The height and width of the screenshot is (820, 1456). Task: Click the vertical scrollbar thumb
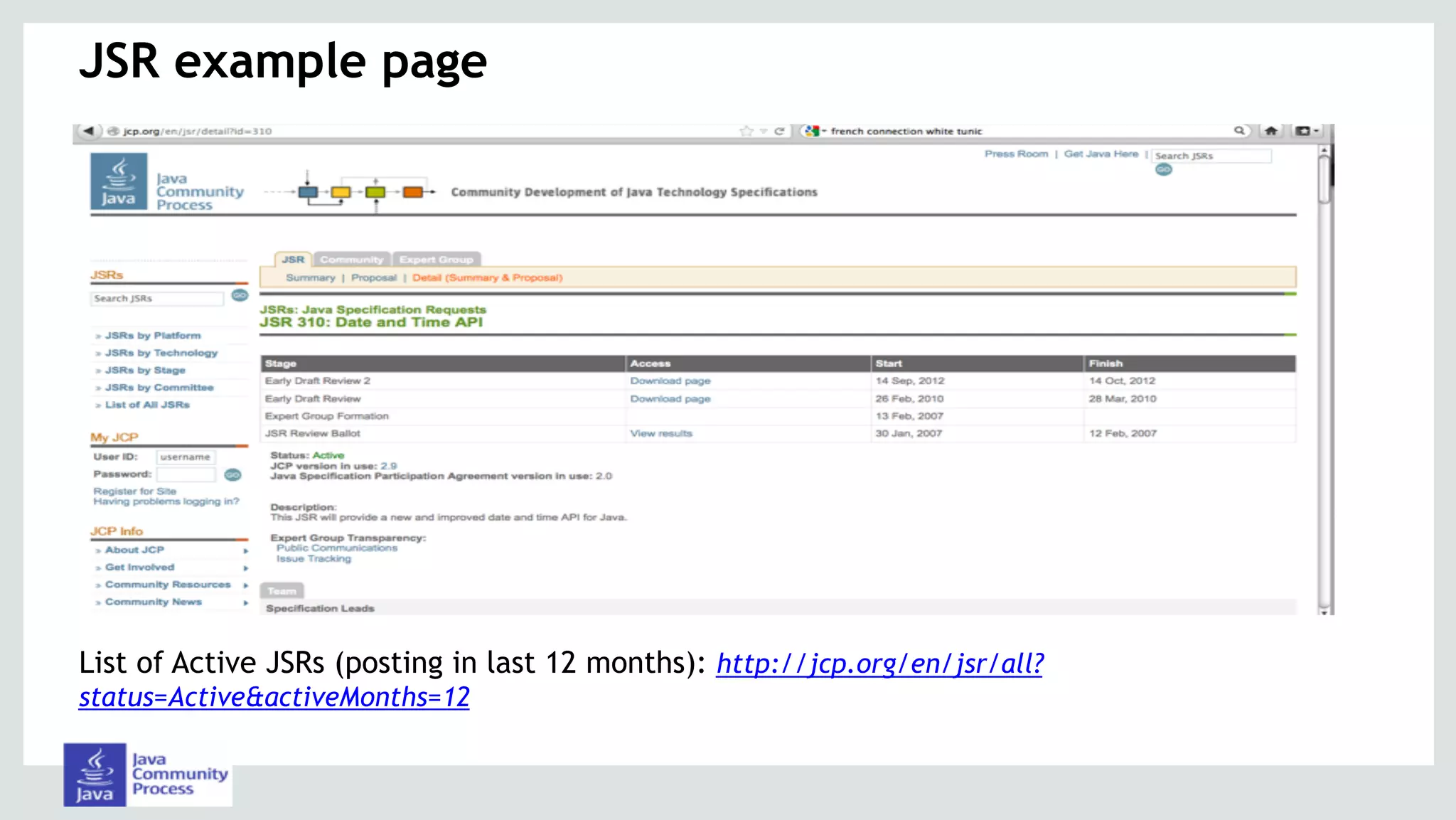1324,179
